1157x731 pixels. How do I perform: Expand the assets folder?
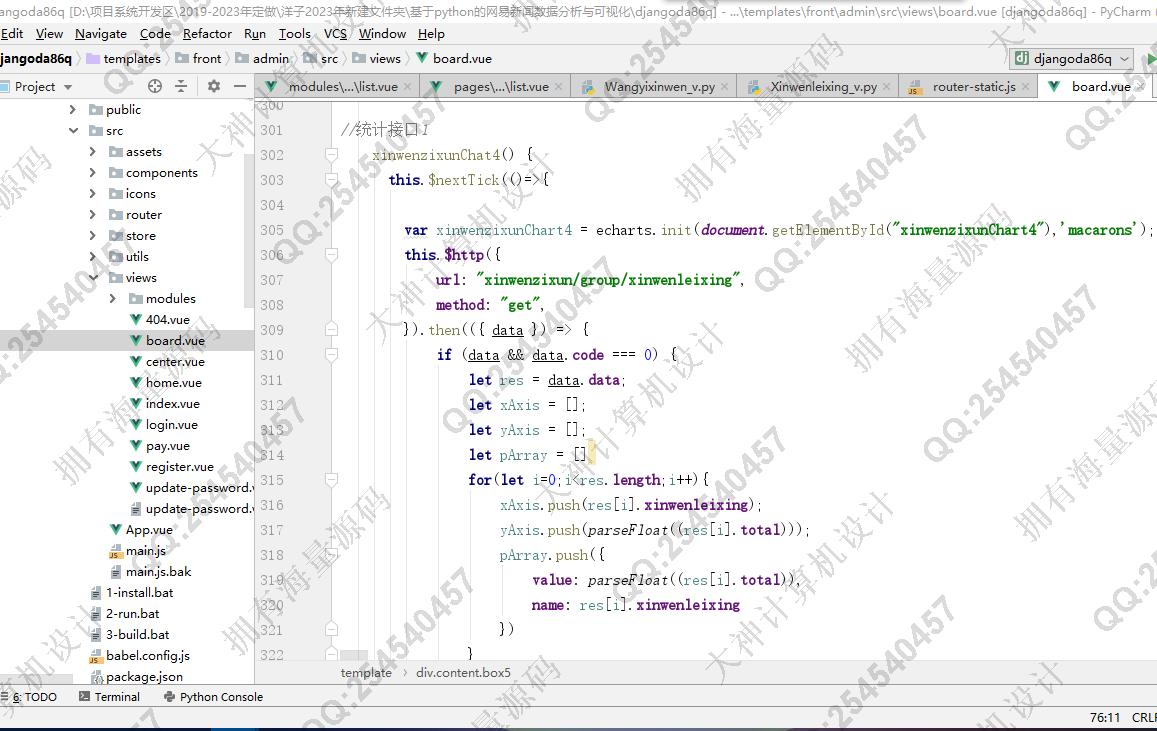[92, 151]
